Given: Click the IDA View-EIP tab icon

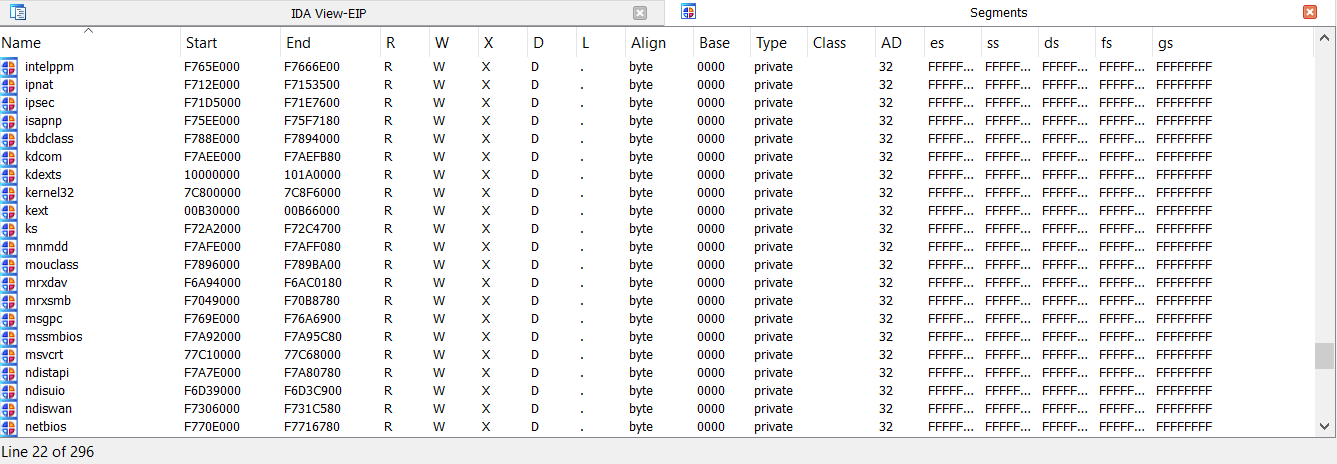Looking at the screenshot, I should 18,13.
